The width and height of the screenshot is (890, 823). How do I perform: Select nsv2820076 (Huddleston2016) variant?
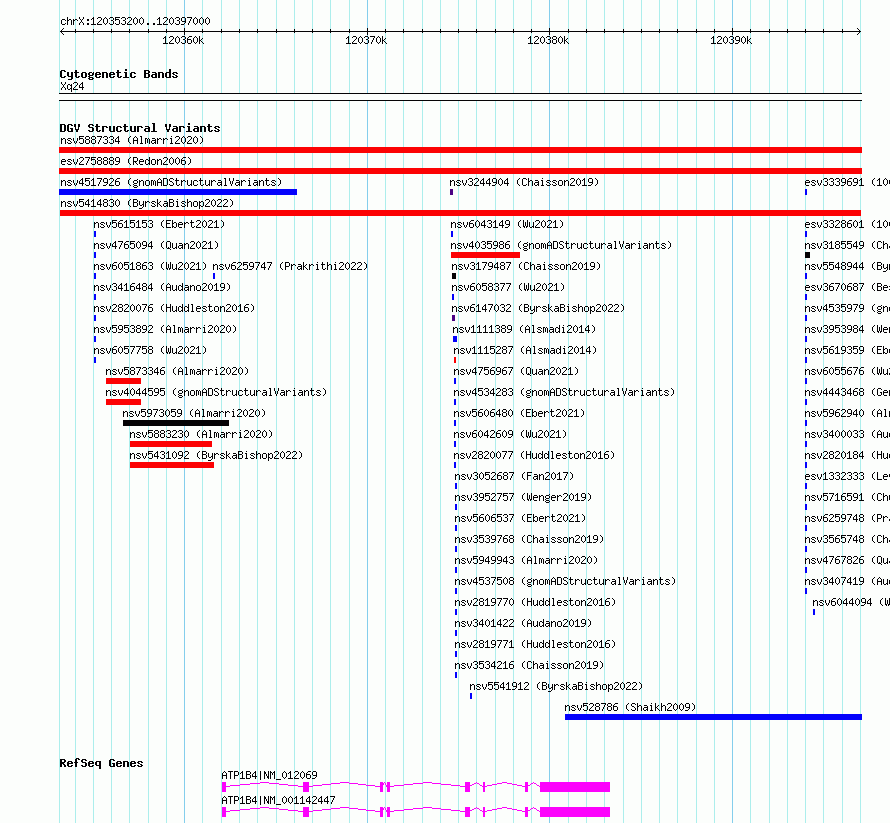[174, 308]
